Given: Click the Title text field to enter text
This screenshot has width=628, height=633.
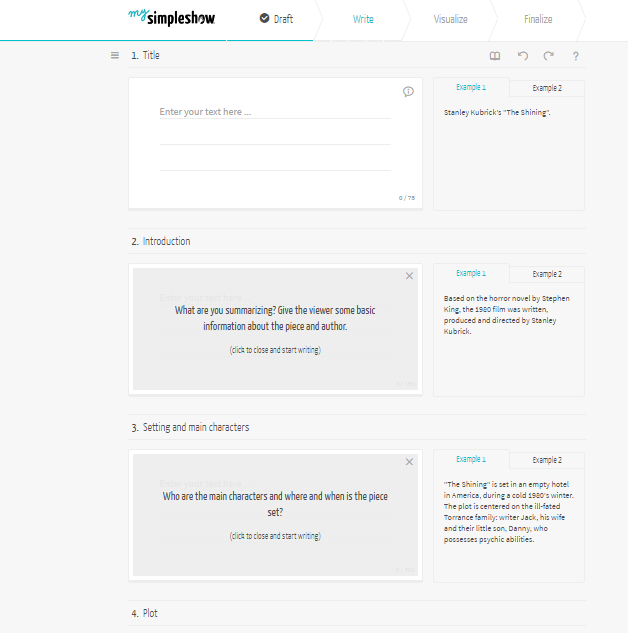Looking at the screenshot, I should (274, 112).
